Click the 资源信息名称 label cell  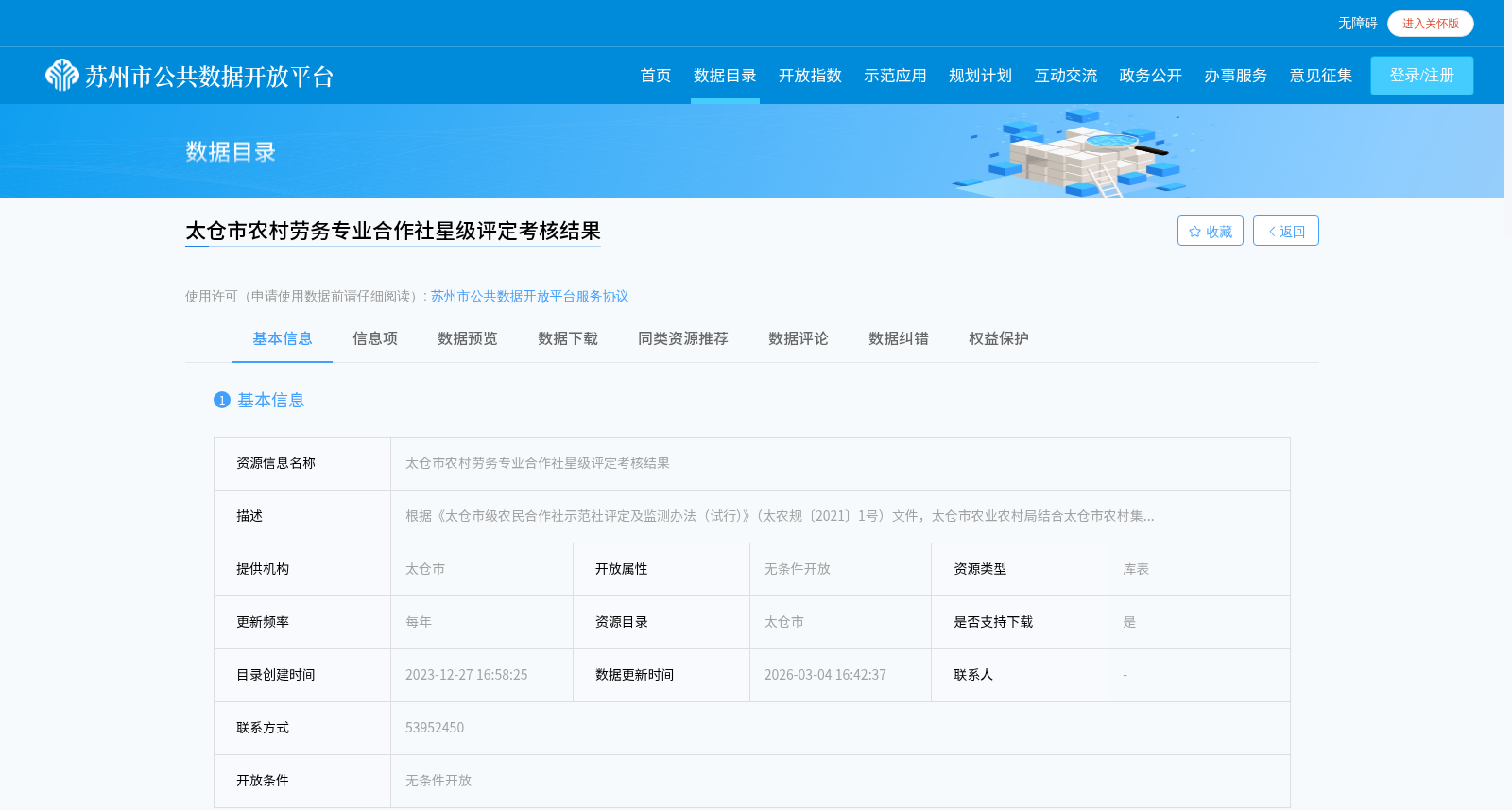tap(302, 463)
